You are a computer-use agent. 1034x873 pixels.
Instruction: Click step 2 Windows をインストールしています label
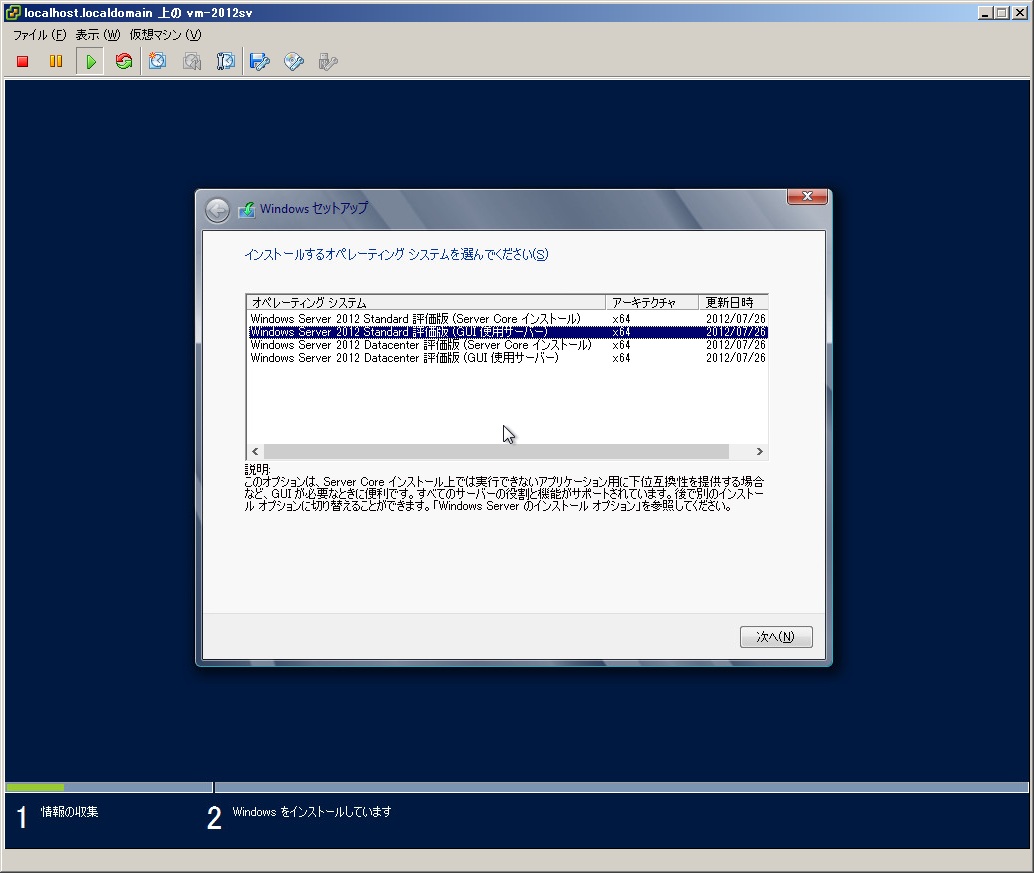(x=311, y=812)
